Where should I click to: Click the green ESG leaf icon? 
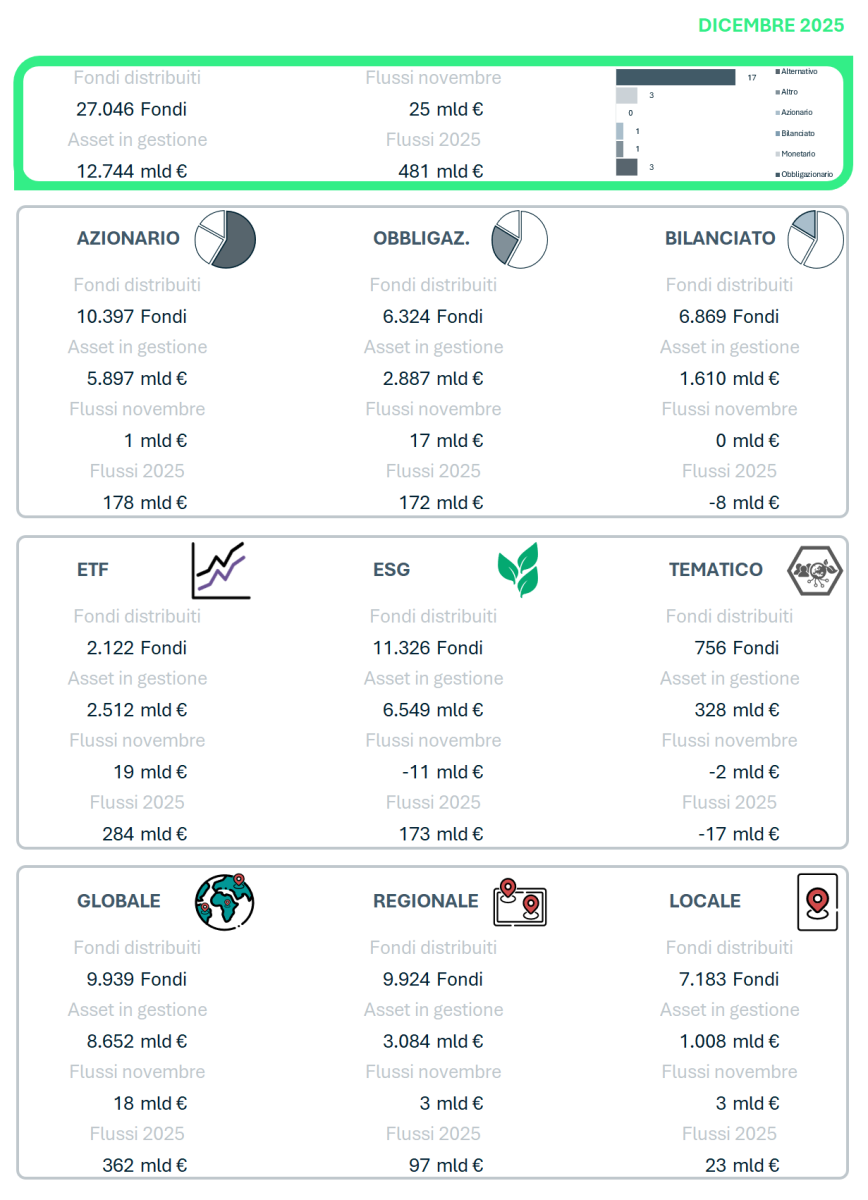coord(518,570)
